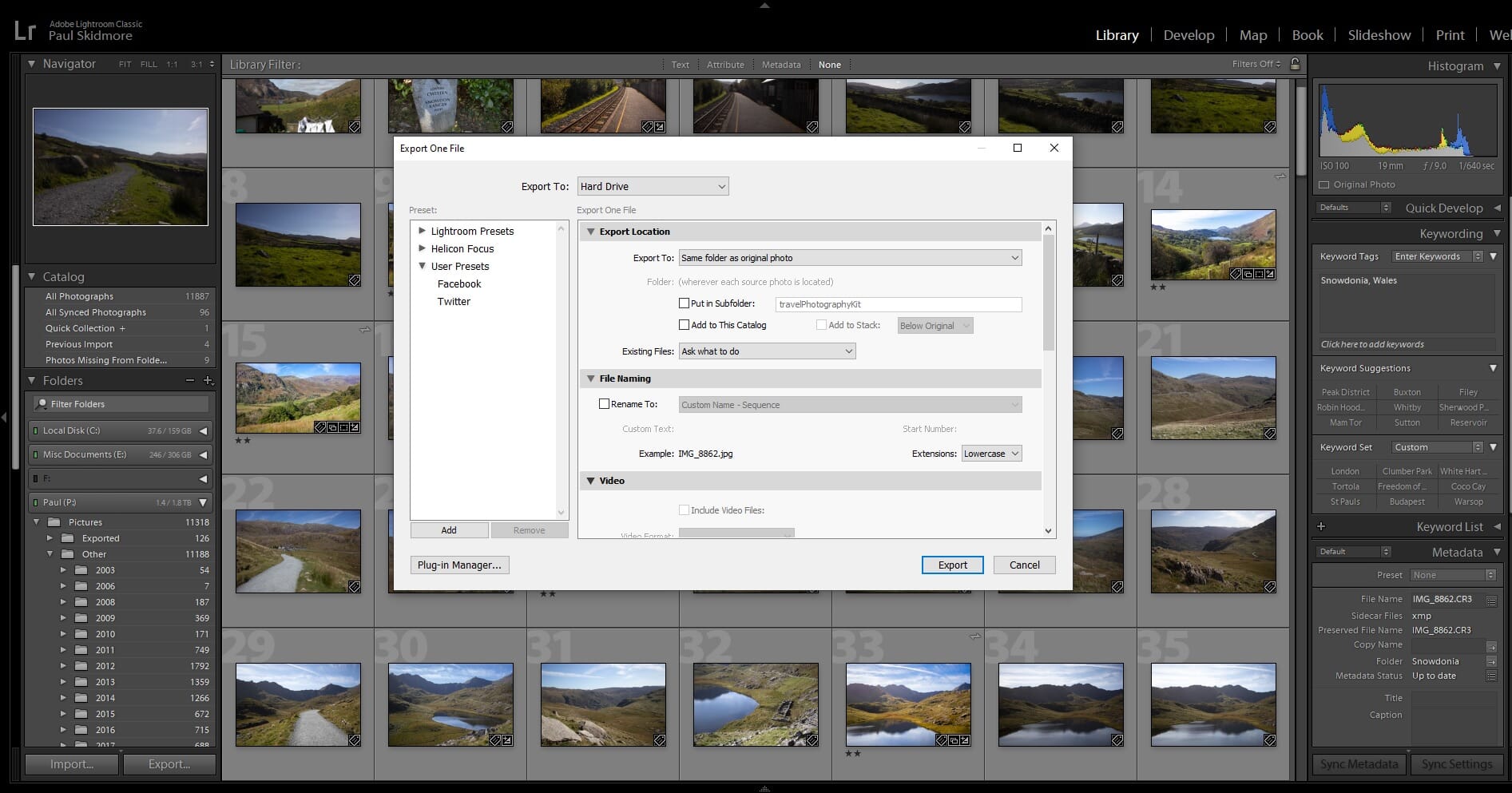Select the Metadata filter tab
The width and height of the screenshot is (1512, 793).
coord(780,65)
